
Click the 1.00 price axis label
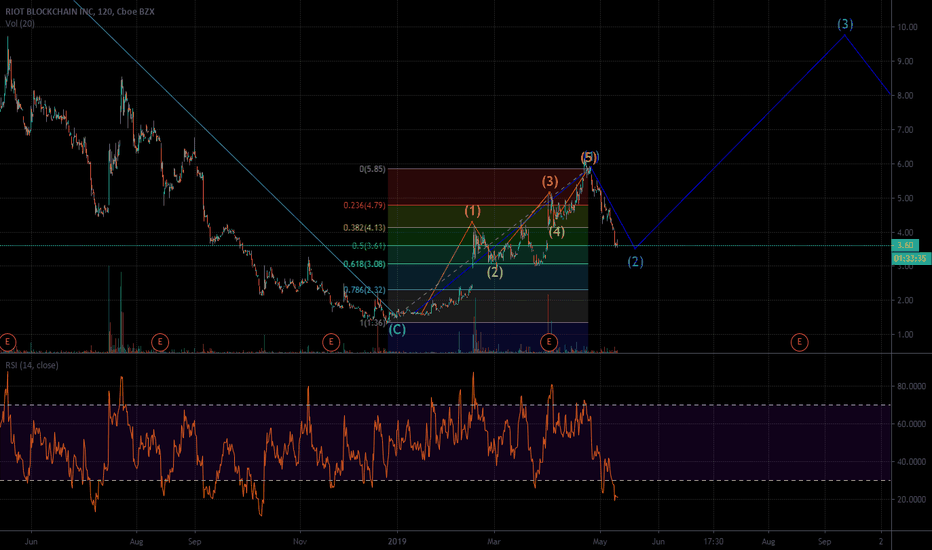tap(905, 335)
